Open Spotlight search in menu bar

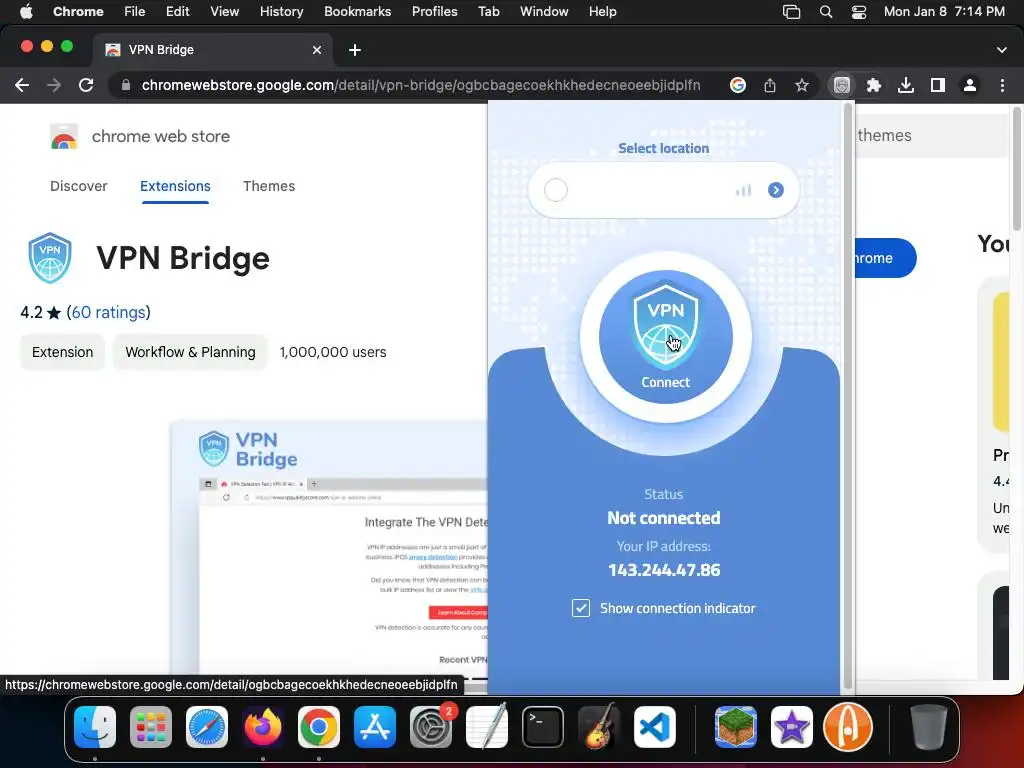click(825, 12)
